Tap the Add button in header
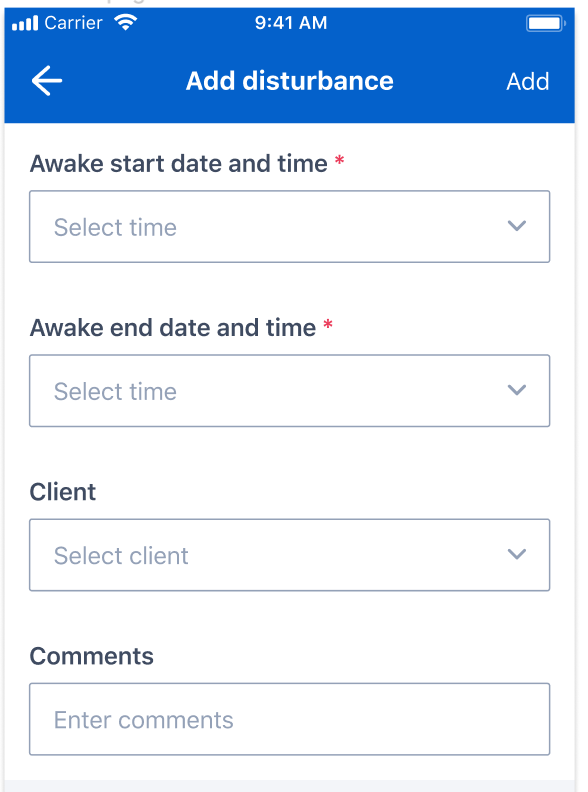 pyautogui.click(x=527, y=81)
